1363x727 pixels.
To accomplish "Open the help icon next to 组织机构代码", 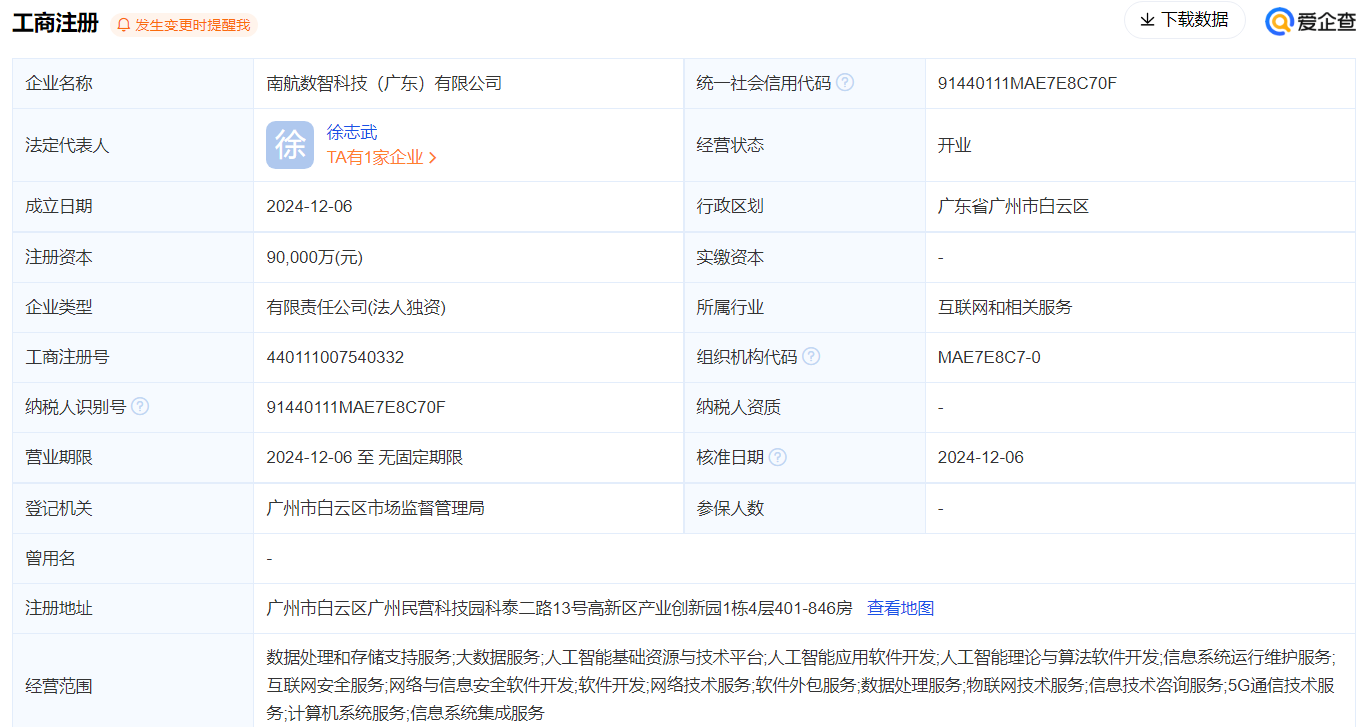I will 811,357.
